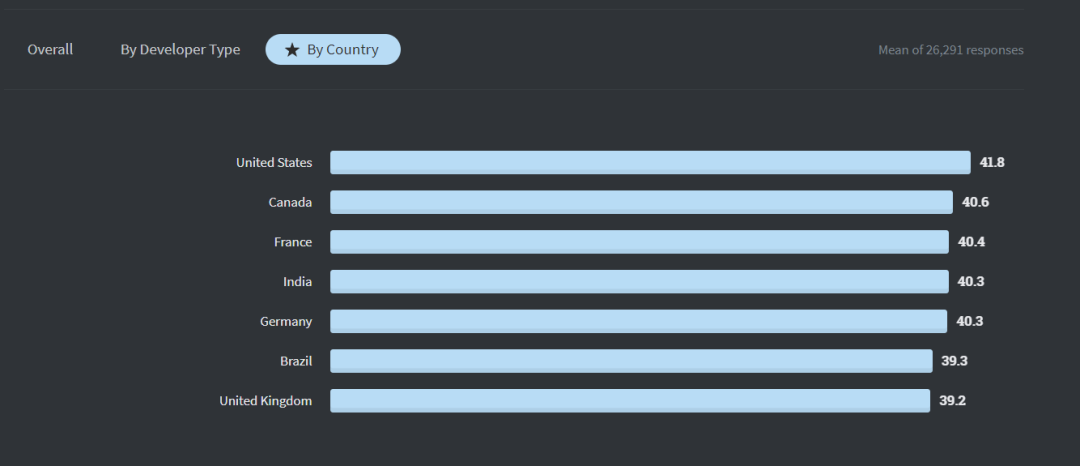Click the 'Mean of 26,291 responses' text

[950, 50]
